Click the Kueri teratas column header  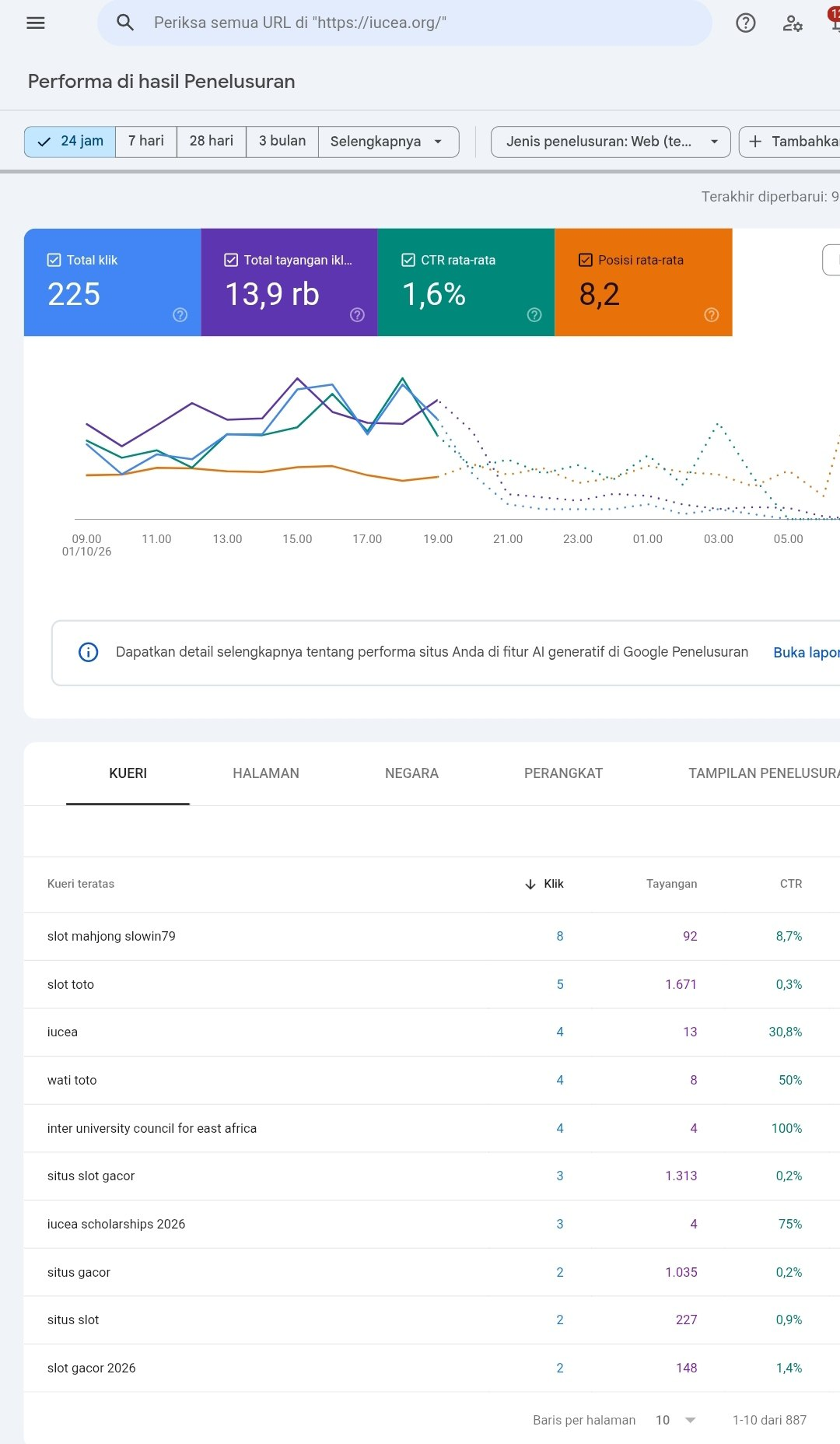point(81,884)
